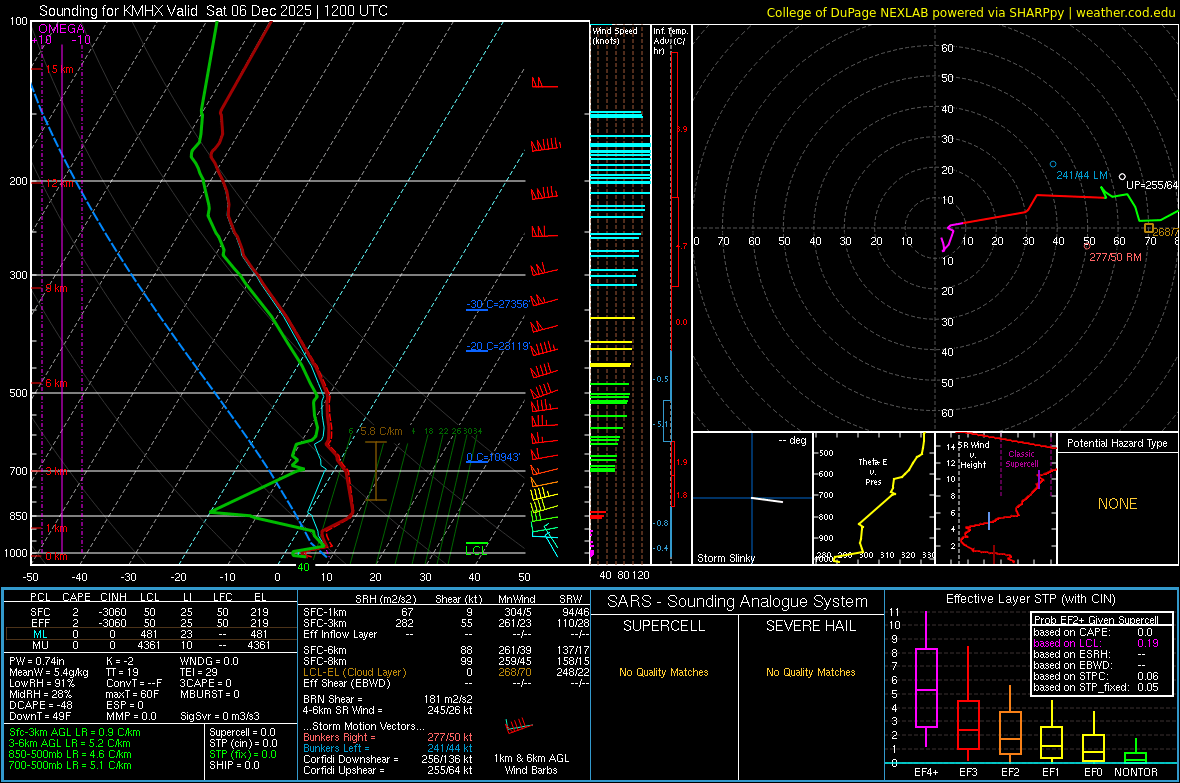The height and width of the screenshot is (783, 1180).
Task: Click the SHIP = 0.0 value
Action: (234, 765)
